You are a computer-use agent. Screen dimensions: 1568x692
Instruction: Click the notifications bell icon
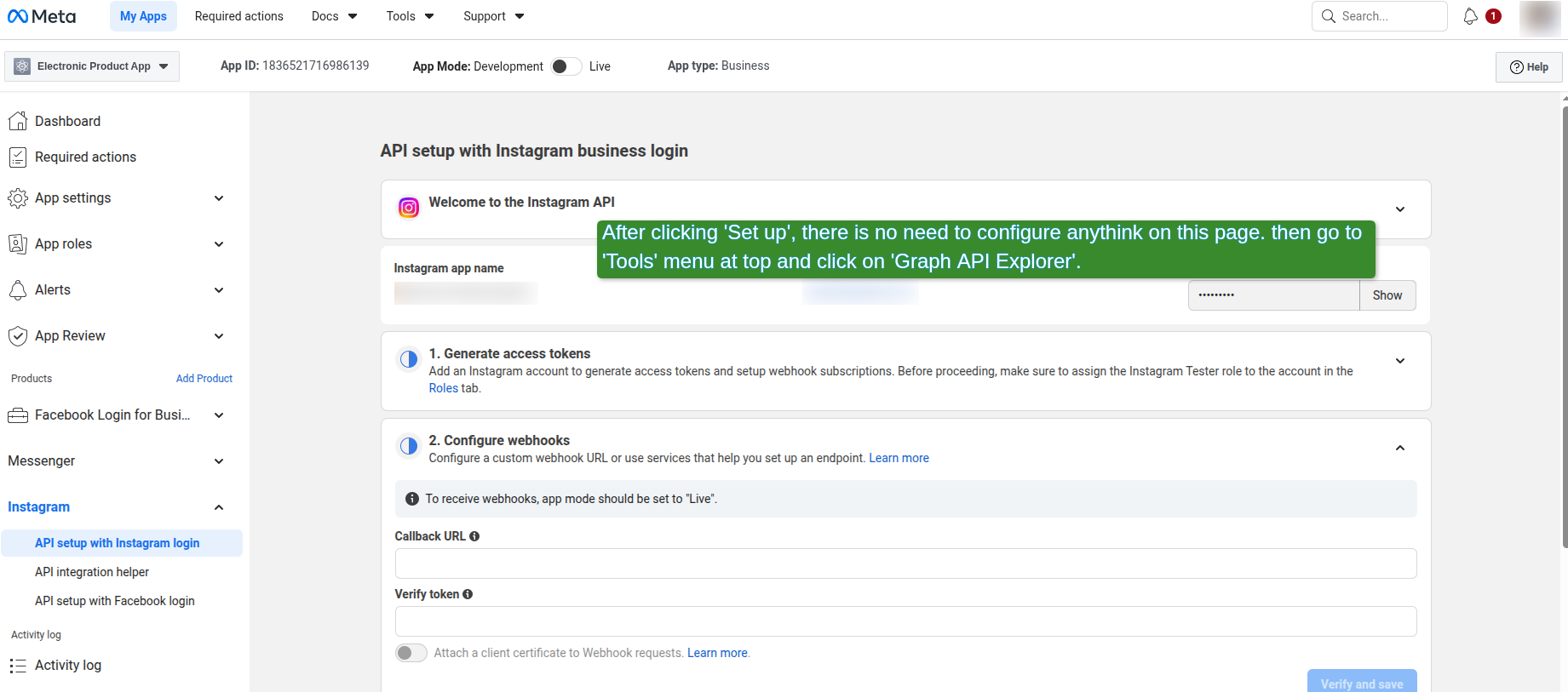(1470, 16)
